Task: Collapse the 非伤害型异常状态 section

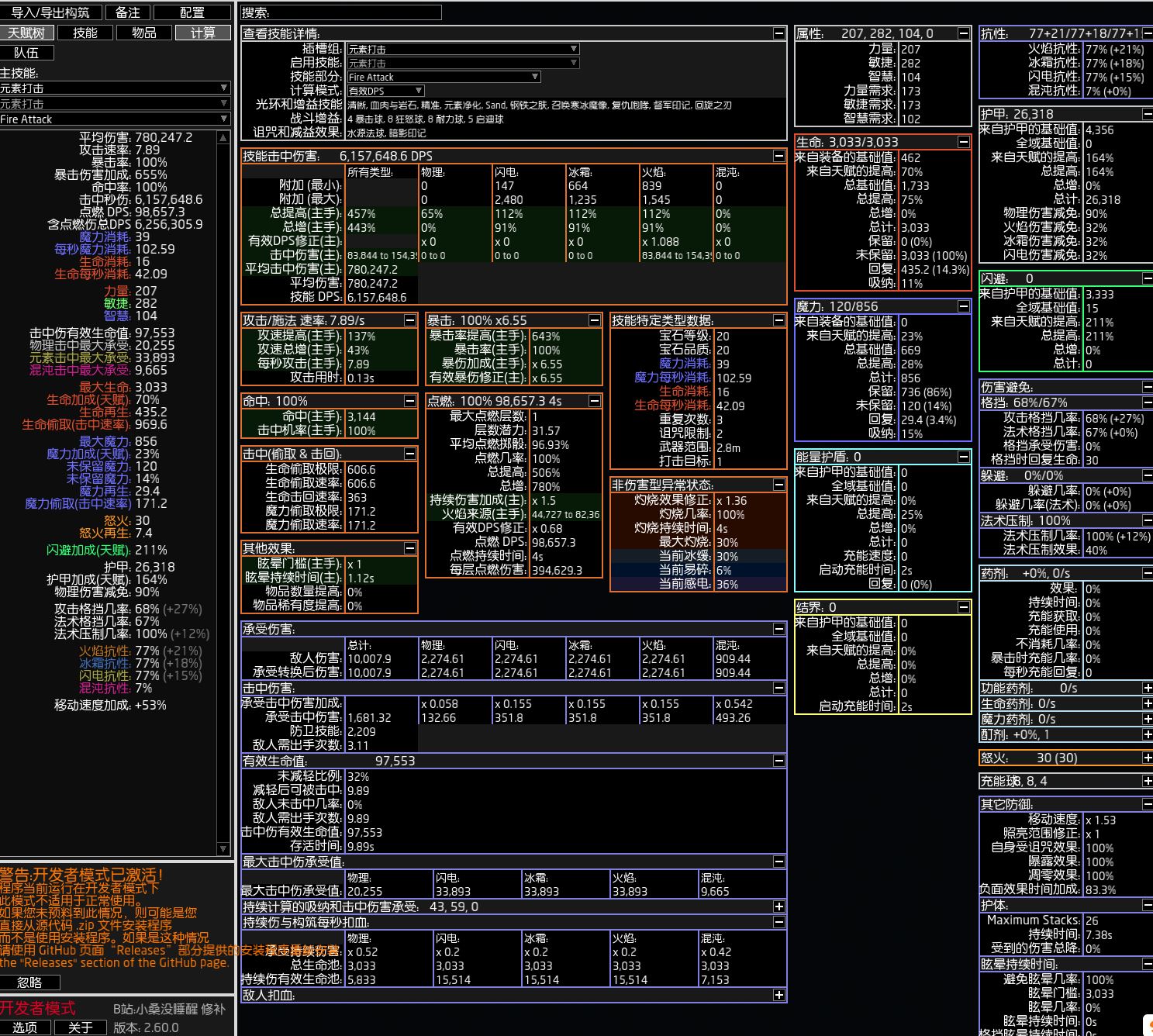Action: (778, 485)
